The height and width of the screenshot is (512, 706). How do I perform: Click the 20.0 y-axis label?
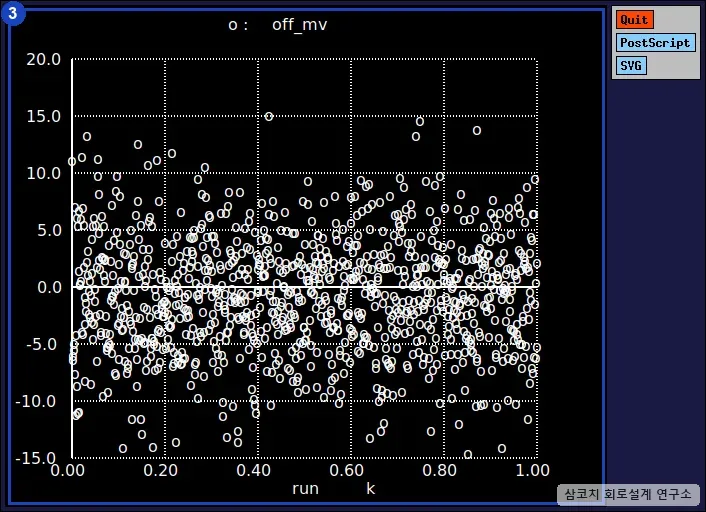pos(43,59)
